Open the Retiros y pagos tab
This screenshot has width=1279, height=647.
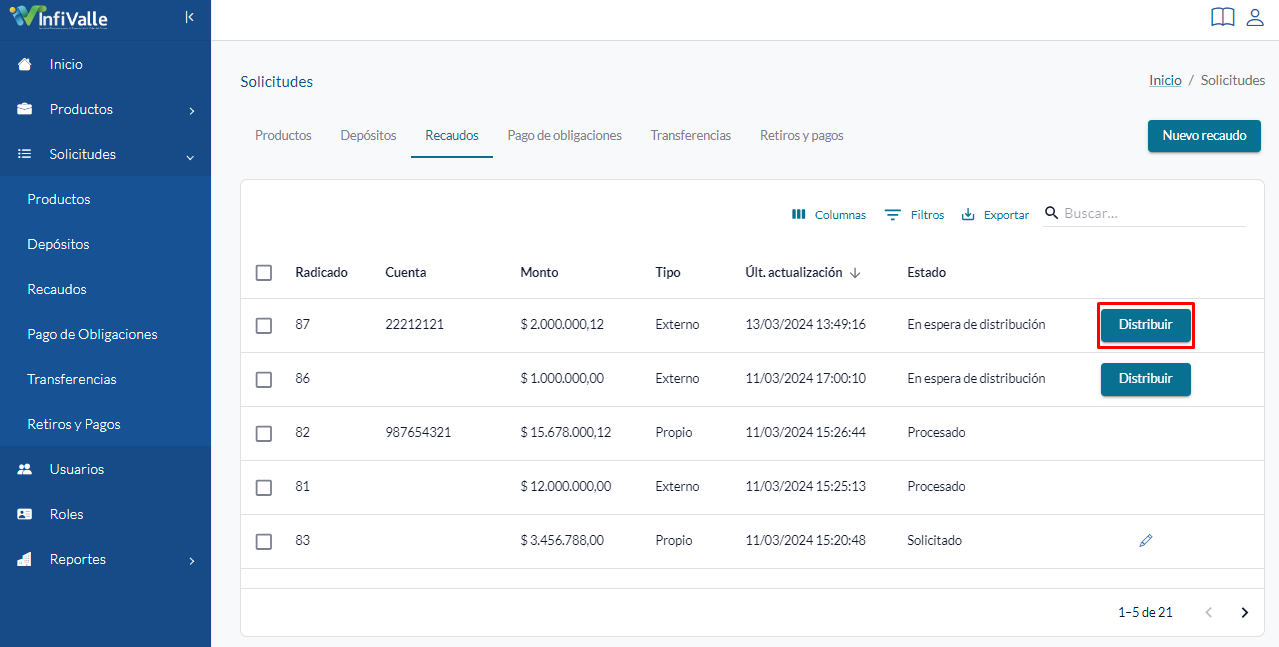(x=802, y=135)
